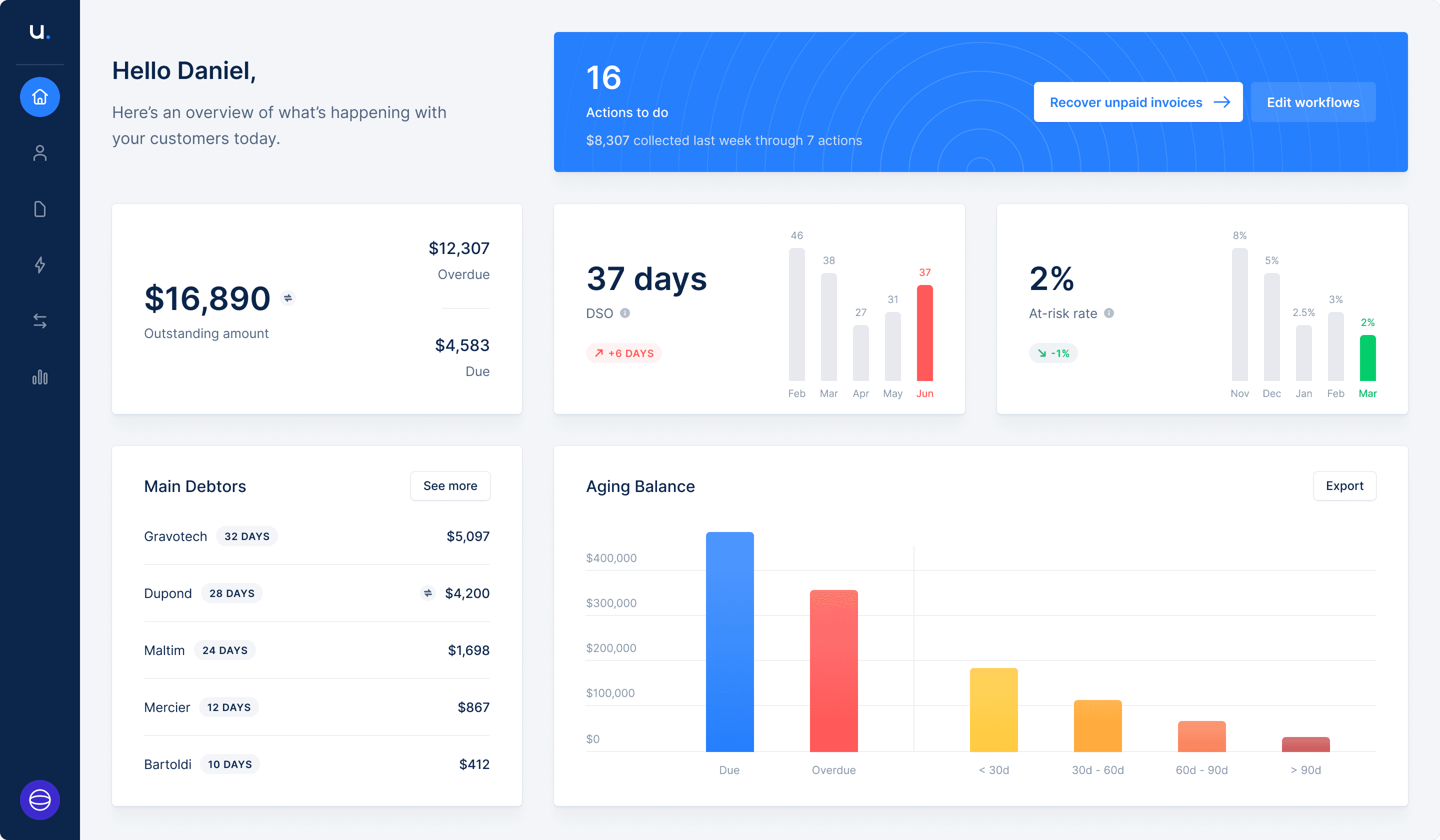
Task: Select the Gravotech debtor row
Action: [x=316, y=536]
